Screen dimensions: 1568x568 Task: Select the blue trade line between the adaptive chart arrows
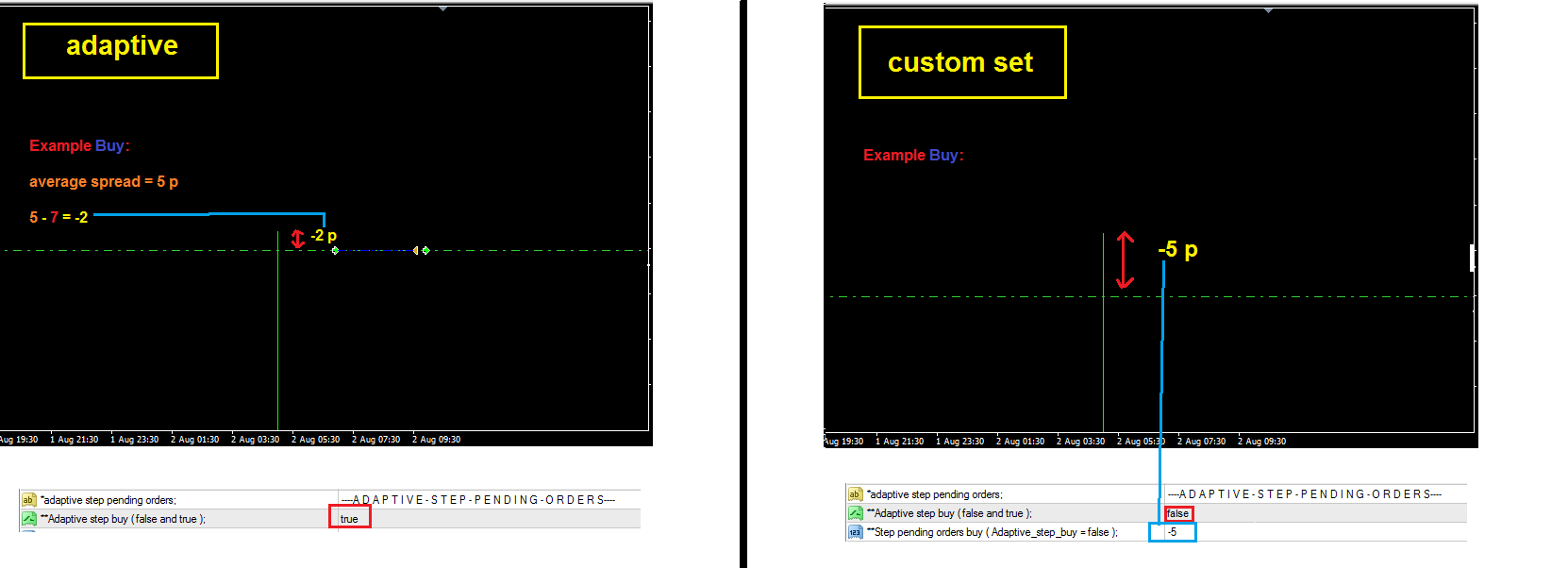[x=375, y=250]
